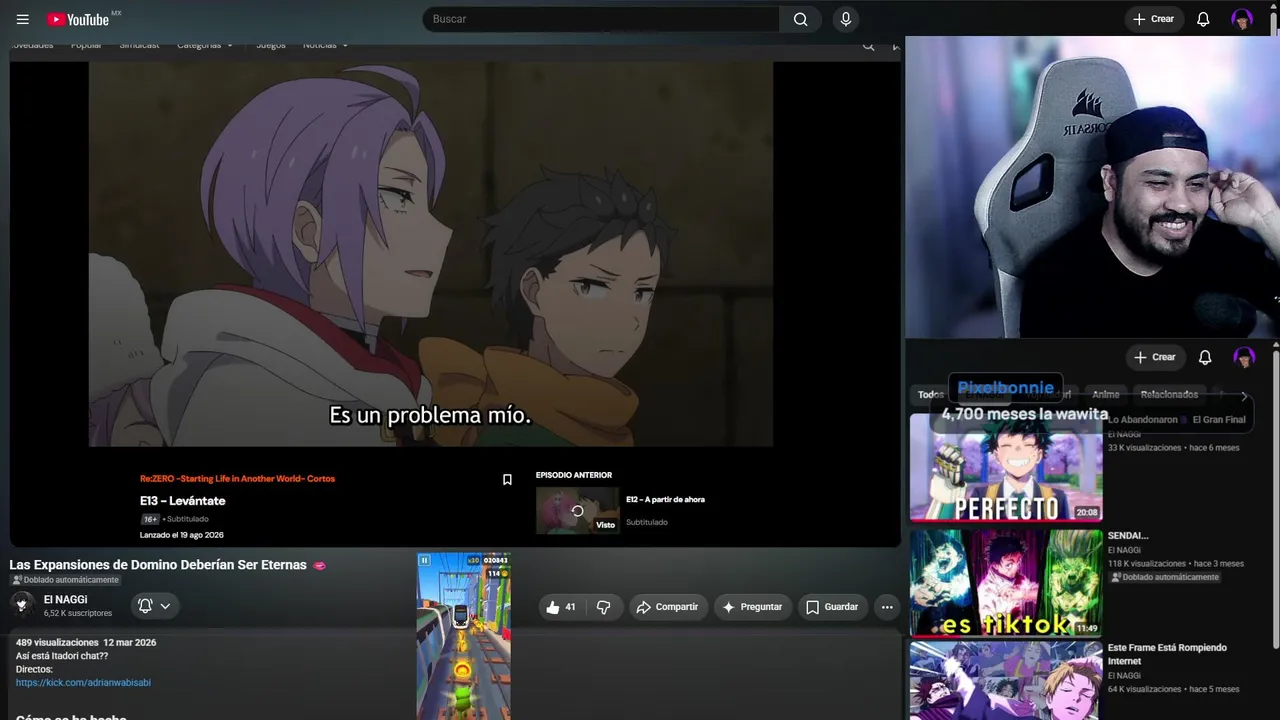Click Juegos in the video's site nav
This screenshot has width=1280, height=720.
[x=271, y=45]
